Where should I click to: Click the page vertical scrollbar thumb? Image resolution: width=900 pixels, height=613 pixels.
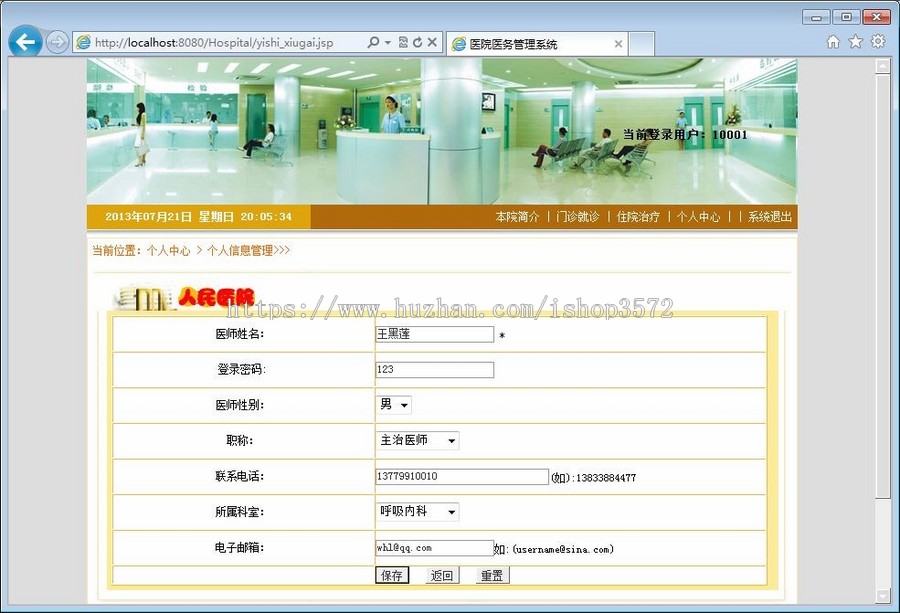(883, 286)
